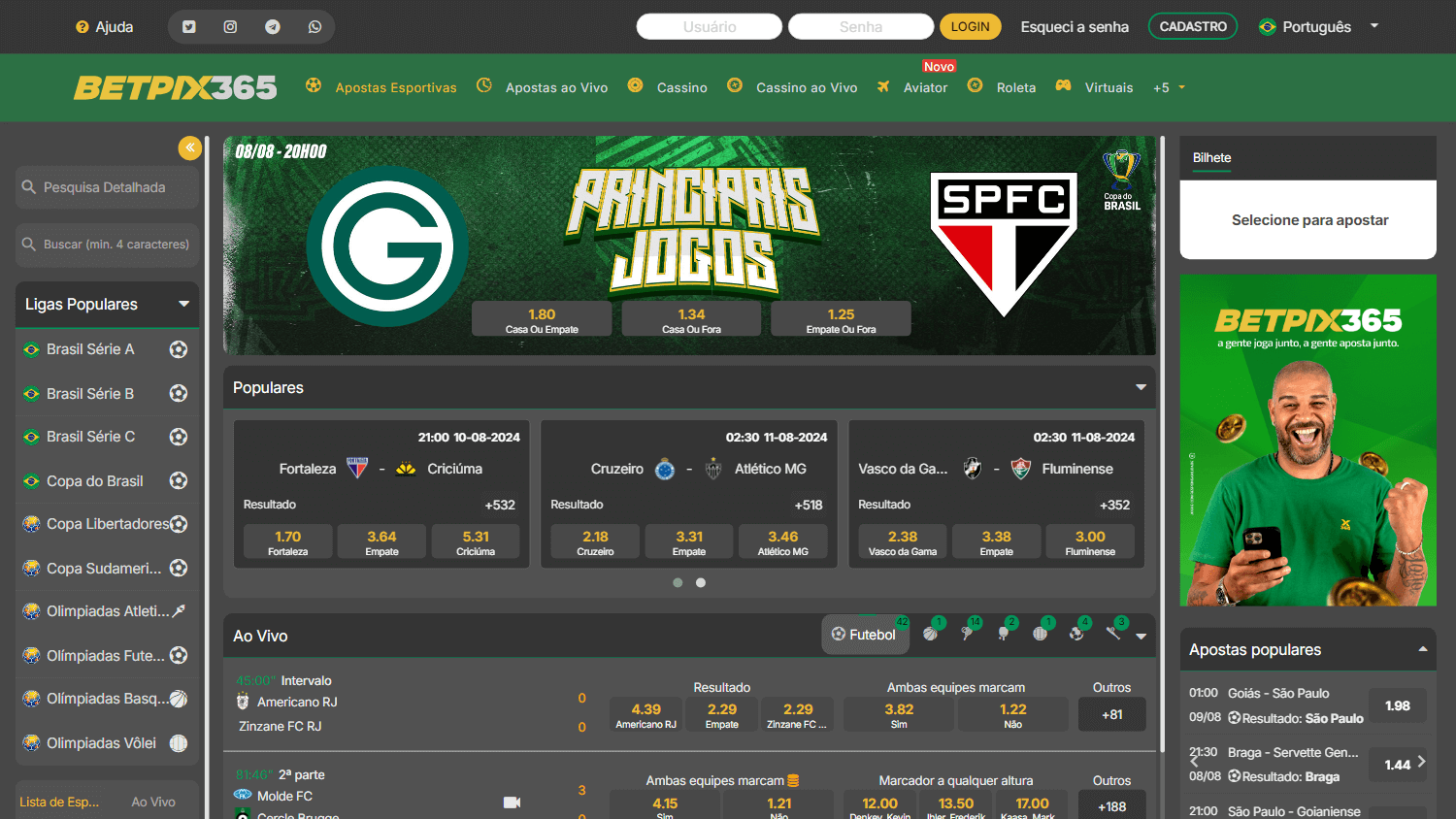The height and width of the screenshot is (819, 1456).
Task: Select the volleyball icon in Ao Vivo
Action: click(1041, 634)
